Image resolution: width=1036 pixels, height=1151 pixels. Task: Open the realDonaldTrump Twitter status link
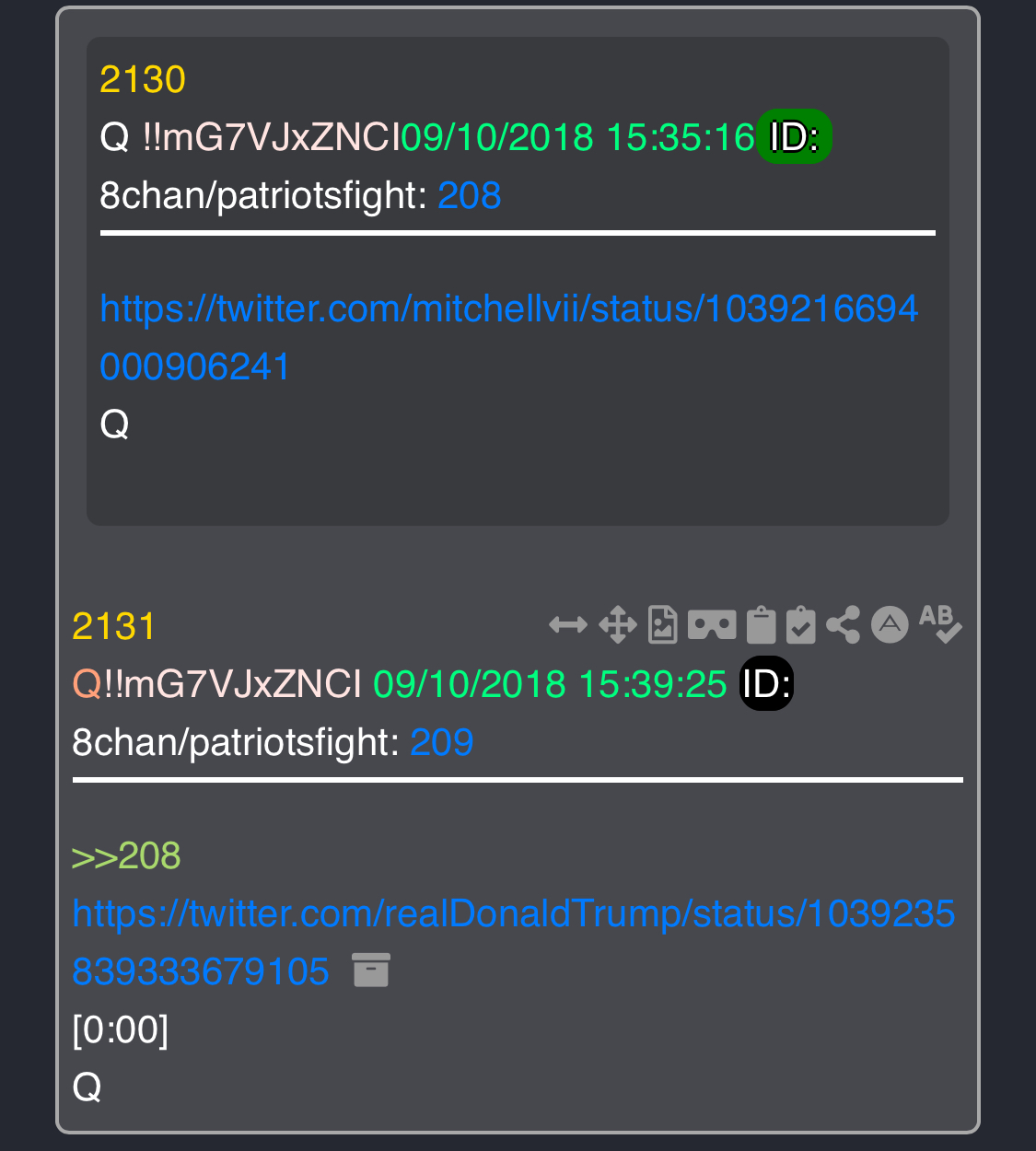coord(514,942)
